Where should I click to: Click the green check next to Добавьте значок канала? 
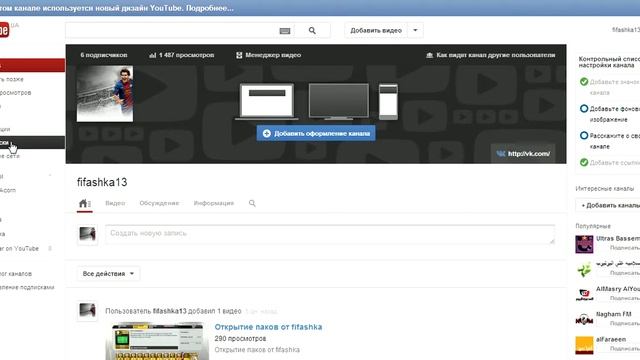tap(584, 82)
